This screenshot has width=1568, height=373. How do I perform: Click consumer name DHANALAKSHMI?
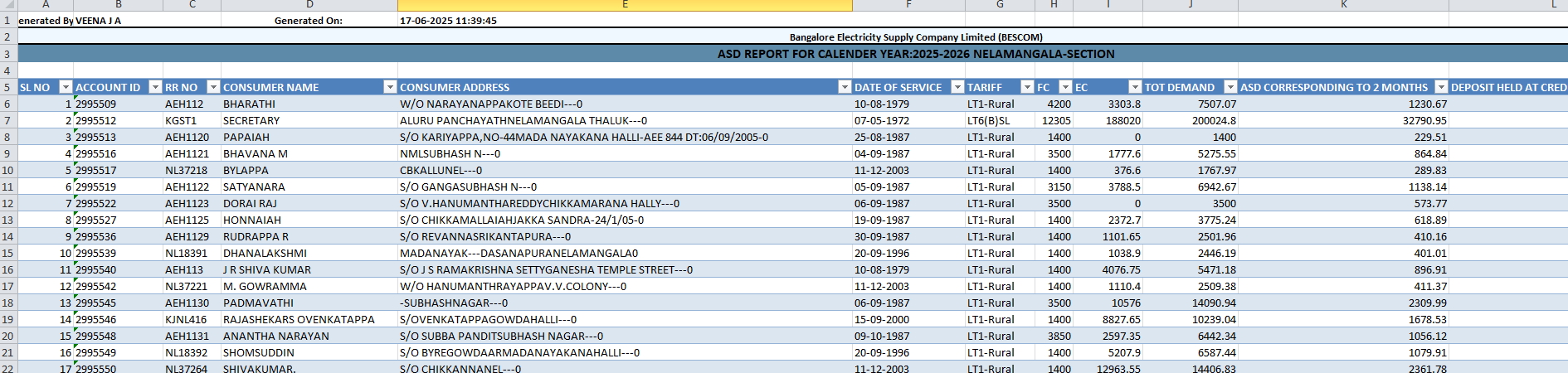click(265, 253)
